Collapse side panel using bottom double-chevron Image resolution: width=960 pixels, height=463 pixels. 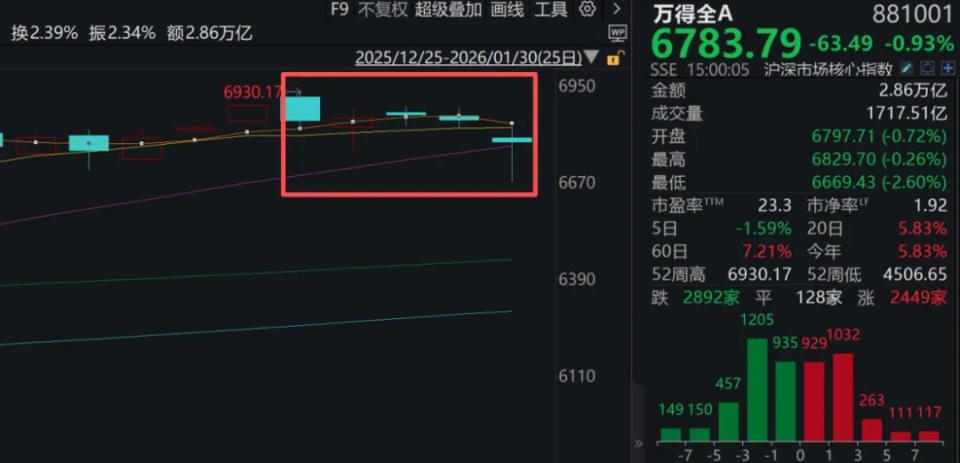[x=639, y=443]
